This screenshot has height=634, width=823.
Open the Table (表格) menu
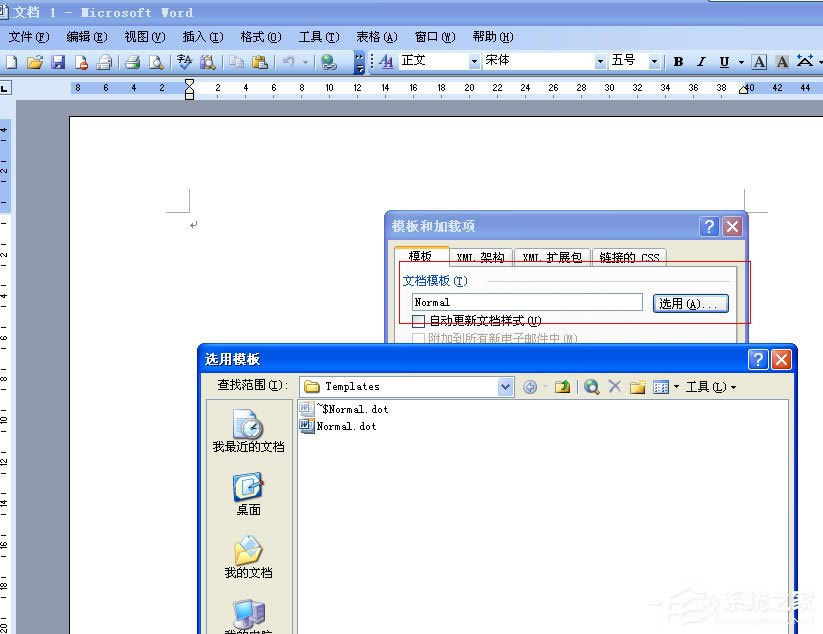point(376,37)
